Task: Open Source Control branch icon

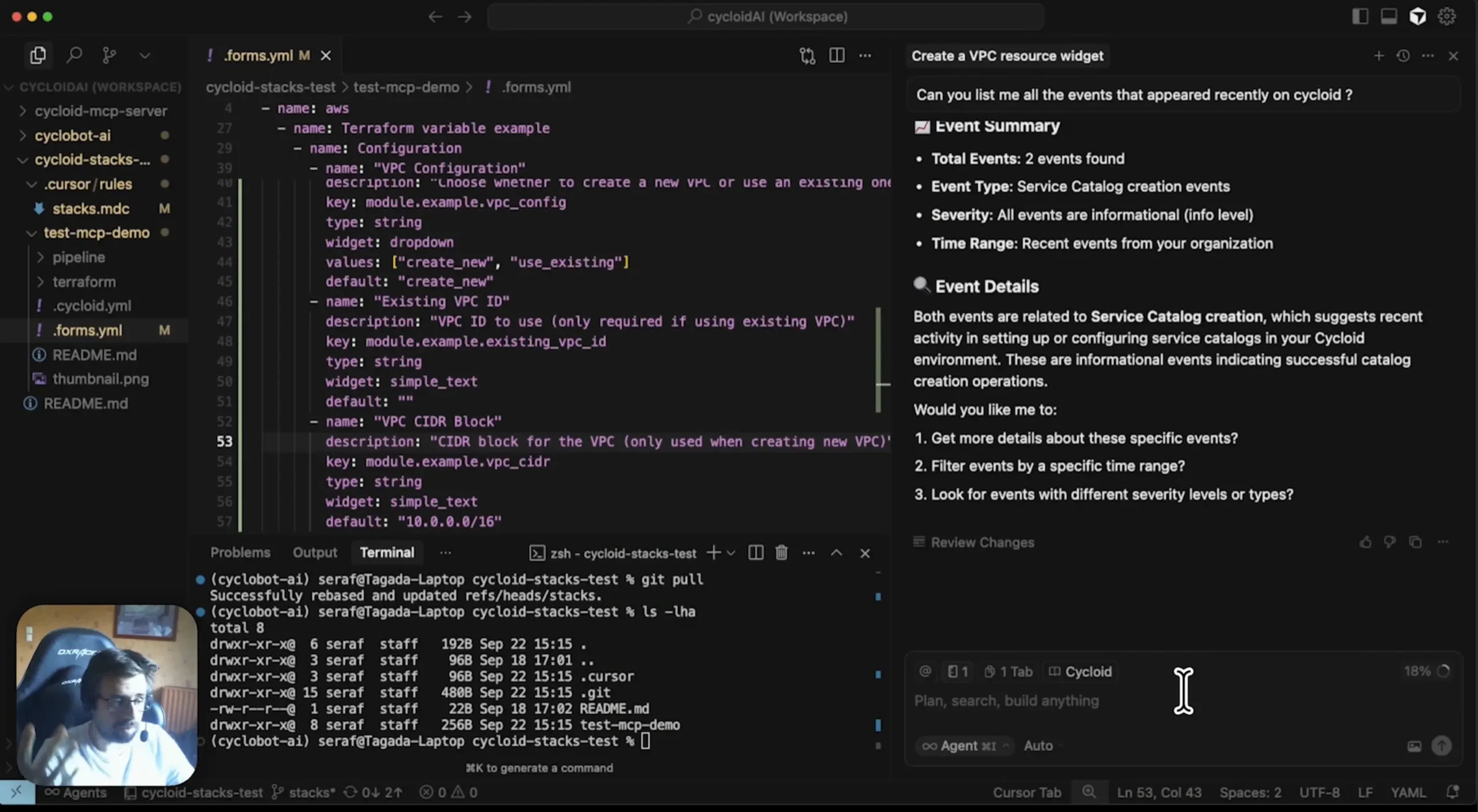Action: [x=109, y=55]
